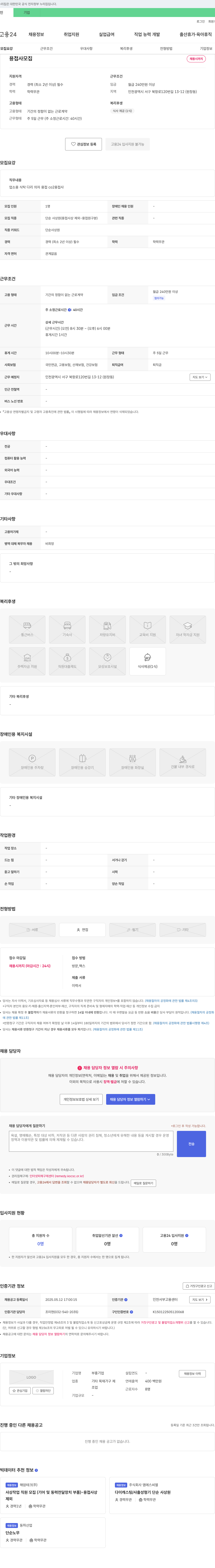Open the 취업지원 top menu
Screen dimensions: 215x1568
71,35
